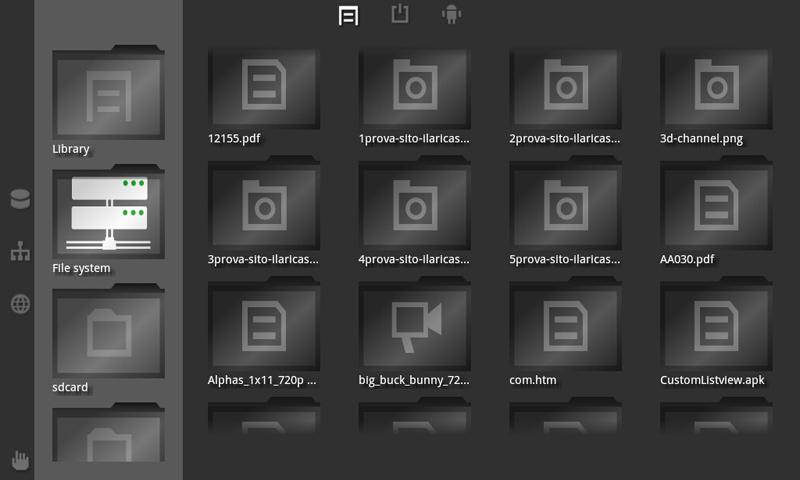Click the '4prova-sito-ilaricas...' file name

414,259
